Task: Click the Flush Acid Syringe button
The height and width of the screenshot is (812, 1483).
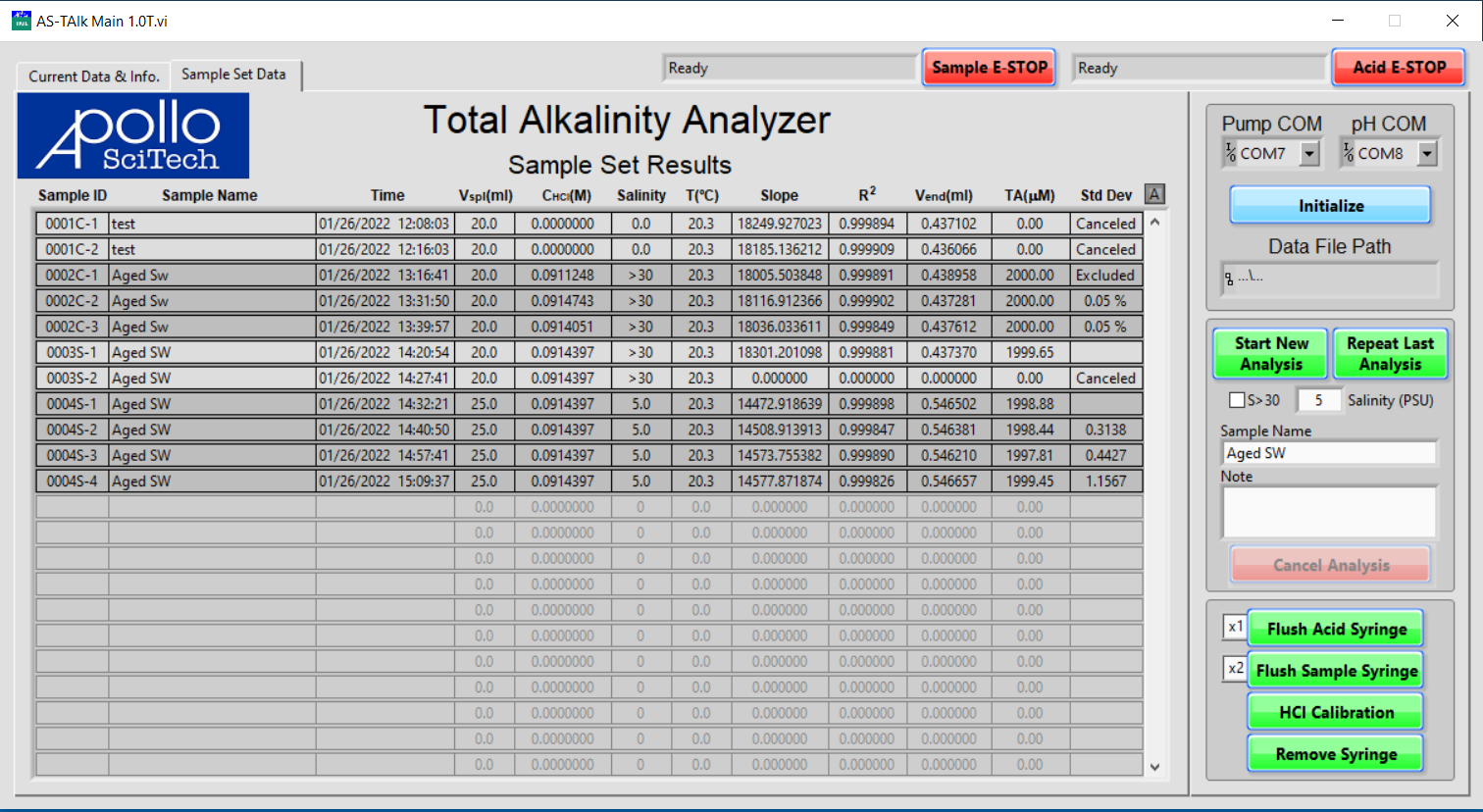Action: [1335, 629]
